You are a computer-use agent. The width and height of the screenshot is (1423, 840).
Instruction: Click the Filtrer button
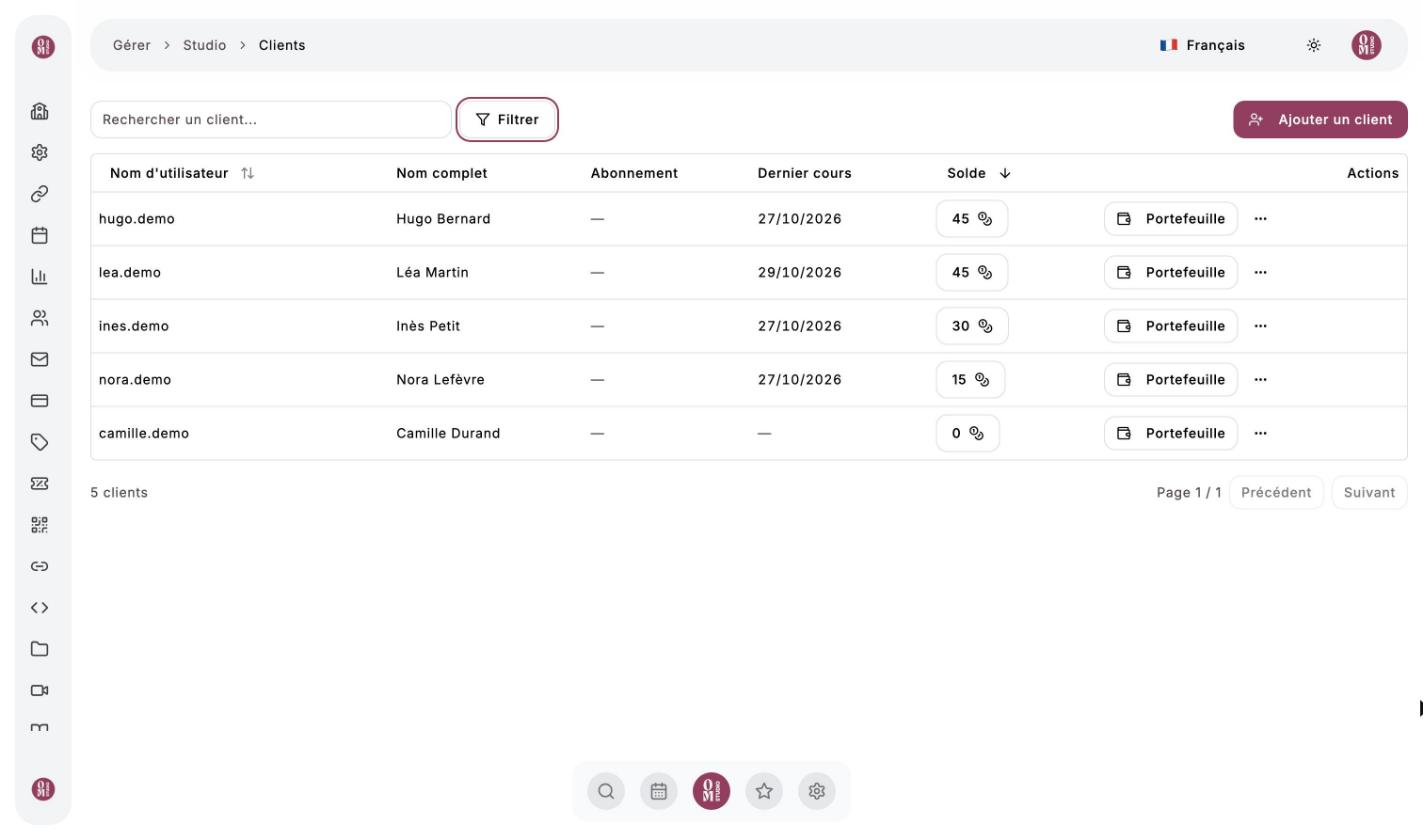pyautogui.click(x=507, y=119)
